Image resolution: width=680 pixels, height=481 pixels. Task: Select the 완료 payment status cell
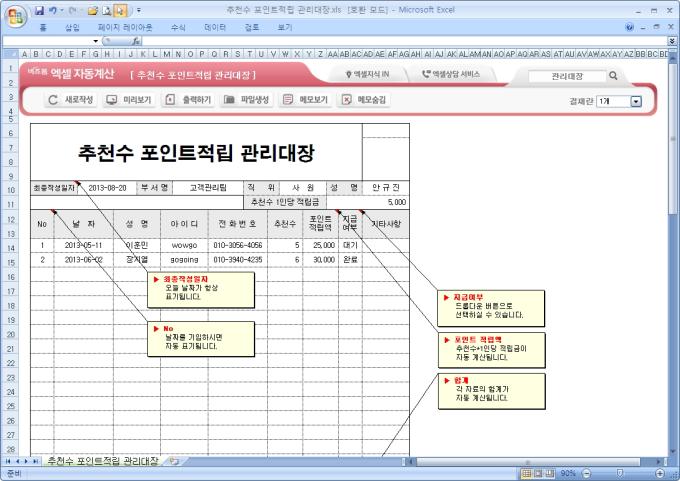pos(350,259)
